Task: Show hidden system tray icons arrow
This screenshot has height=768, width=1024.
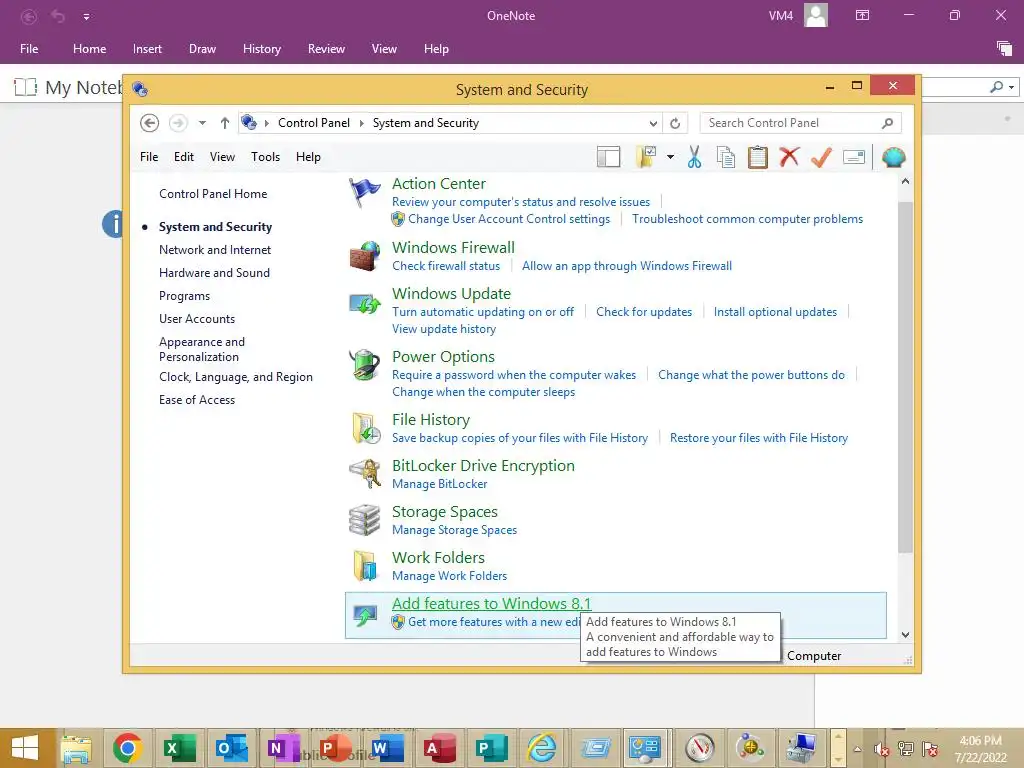Action: [857, 749]
